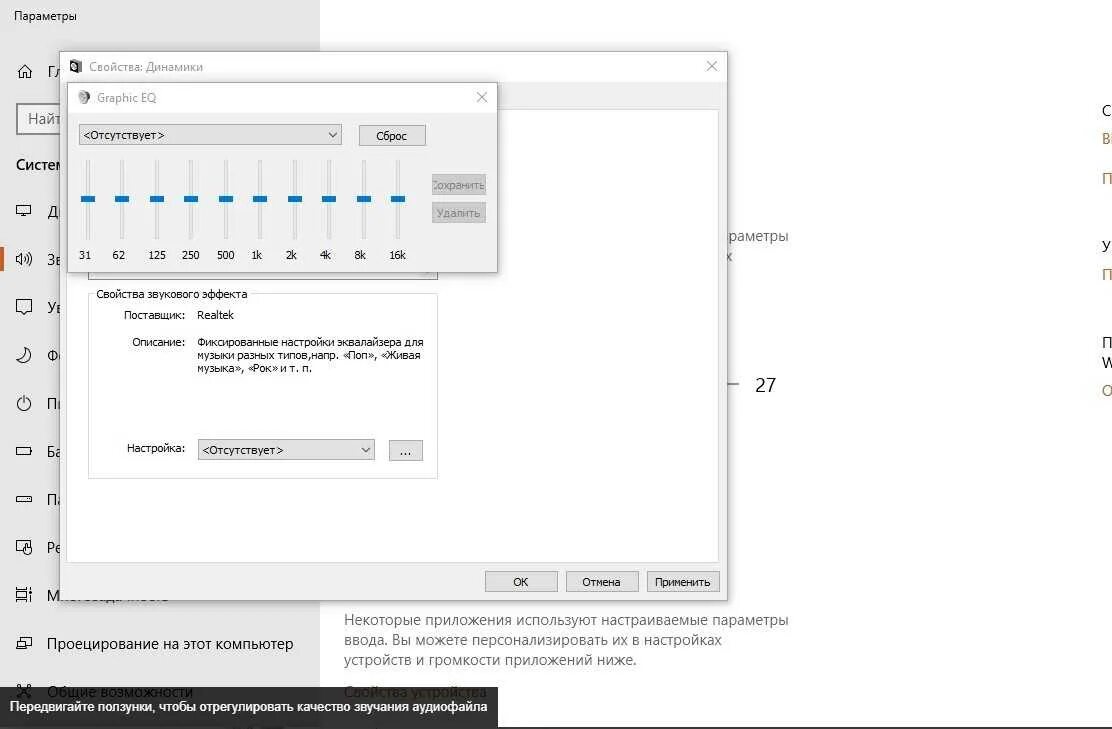Screen dimensions: 1112x729
Task: Select the Tablet mode icon in sidebar
Action: [24, 547]
